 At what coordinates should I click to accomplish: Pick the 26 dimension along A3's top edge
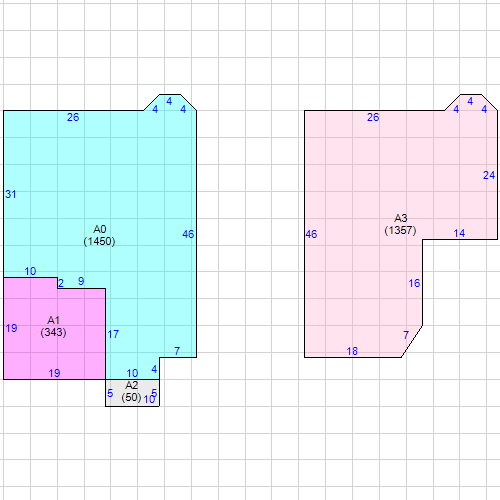(x=373, y=117)
